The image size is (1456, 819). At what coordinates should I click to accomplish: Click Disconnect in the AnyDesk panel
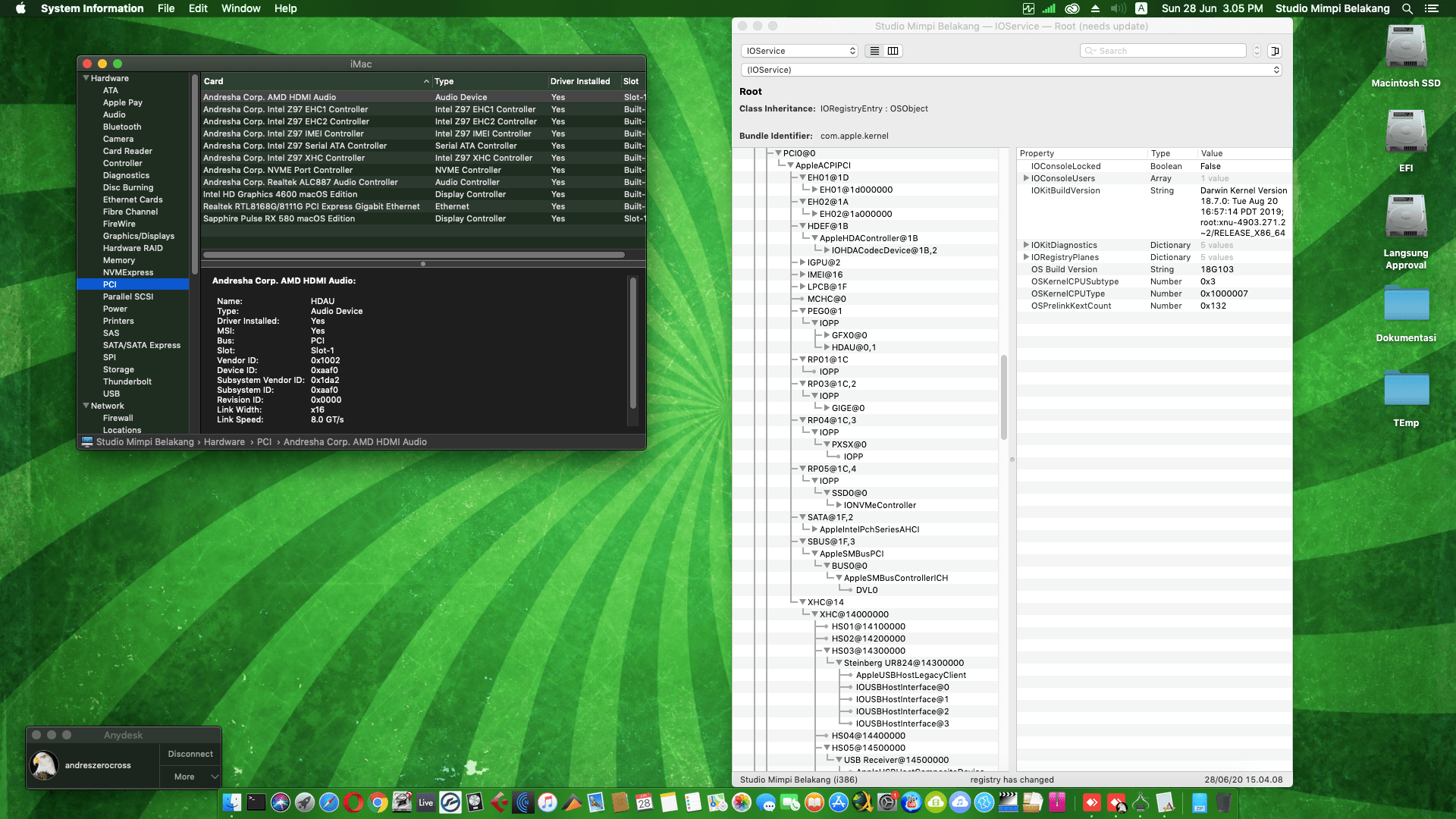pyautogui.click(x=190, y=753)
